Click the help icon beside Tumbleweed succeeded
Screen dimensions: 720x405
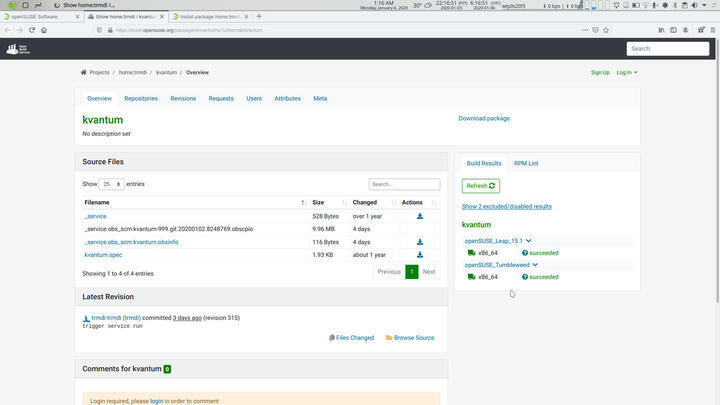(x=525, y=277)
